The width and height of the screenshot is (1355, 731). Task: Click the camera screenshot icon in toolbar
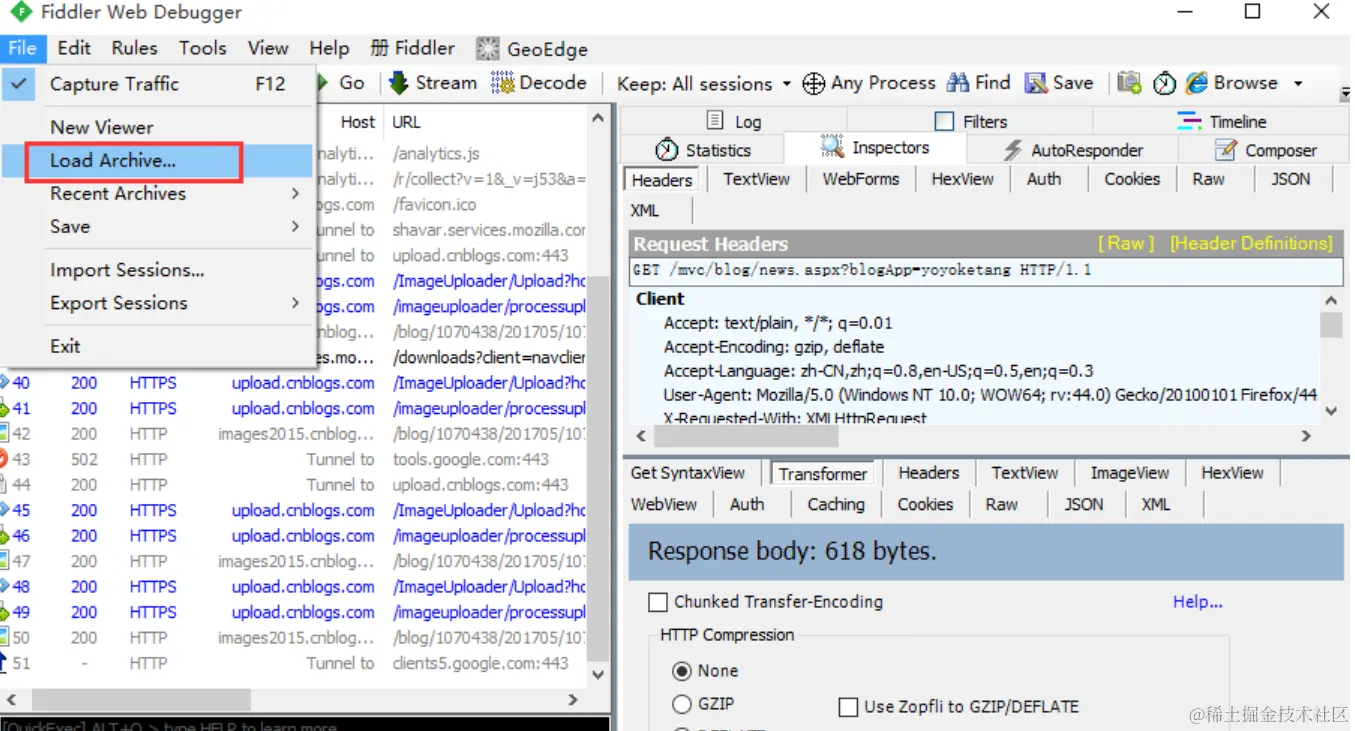pos(1129,83)
